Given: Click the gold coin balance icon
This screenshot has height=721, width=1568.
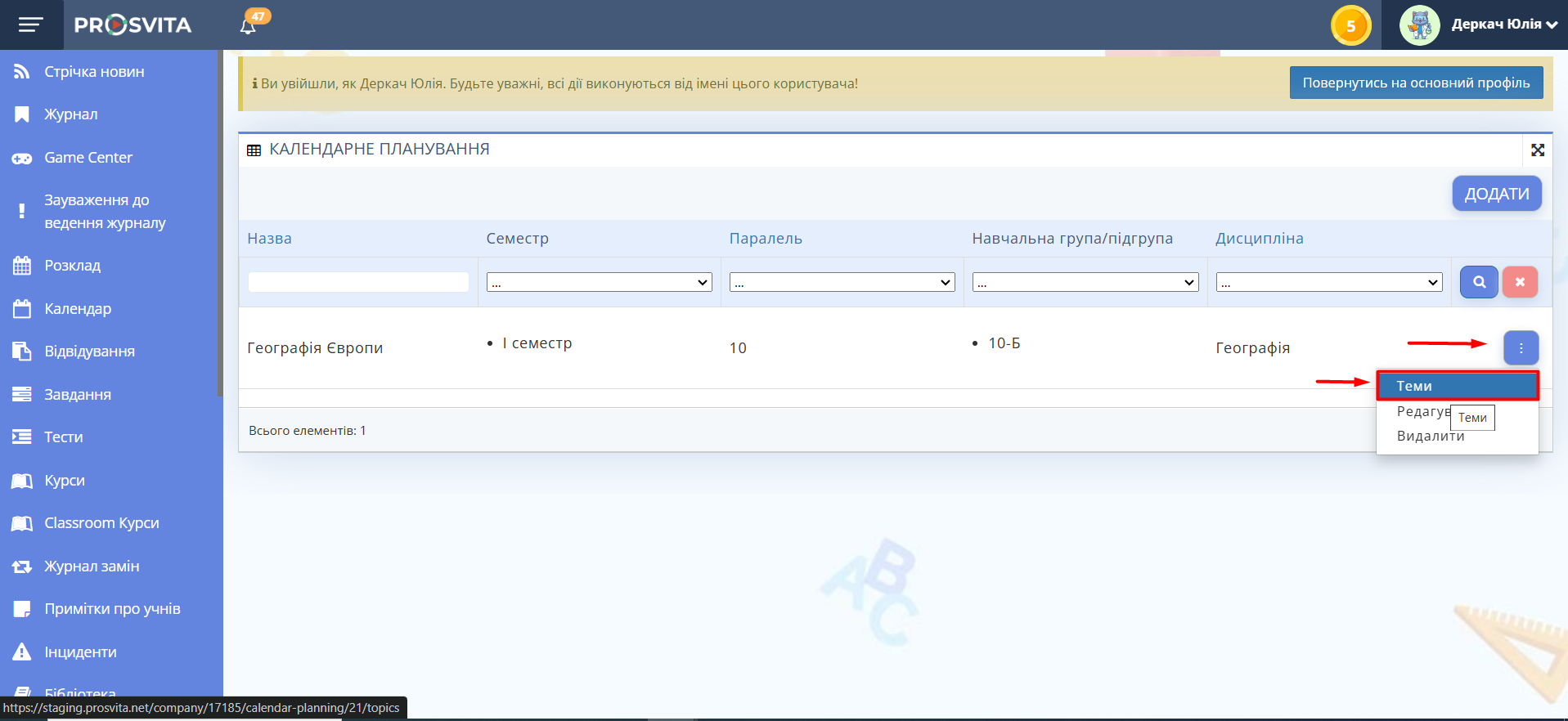Looking at the screenshot, I should click(1350, 25).
